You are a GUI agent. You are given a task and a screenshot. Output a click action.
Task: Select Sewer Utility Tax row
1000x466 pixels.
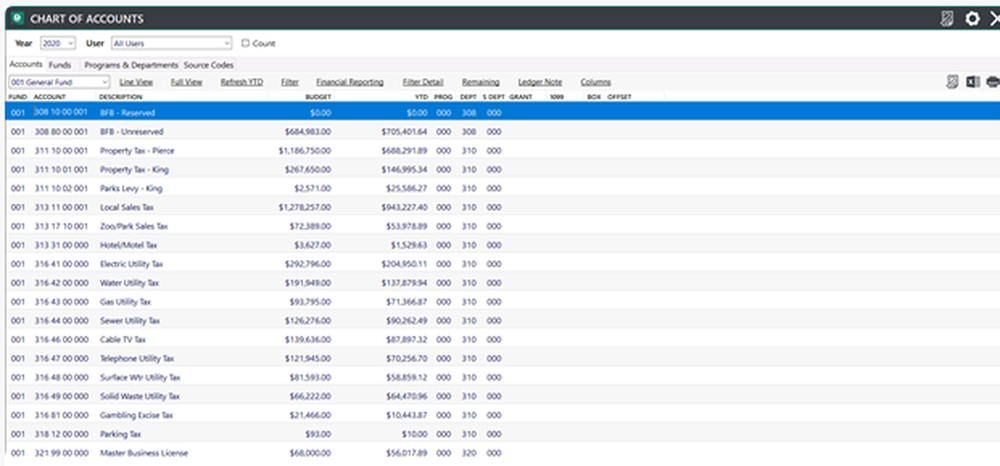pos(503,321)
